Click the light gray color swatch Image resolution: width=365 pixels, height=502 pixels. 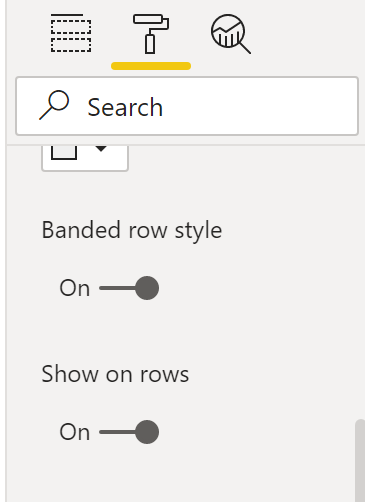64,152
